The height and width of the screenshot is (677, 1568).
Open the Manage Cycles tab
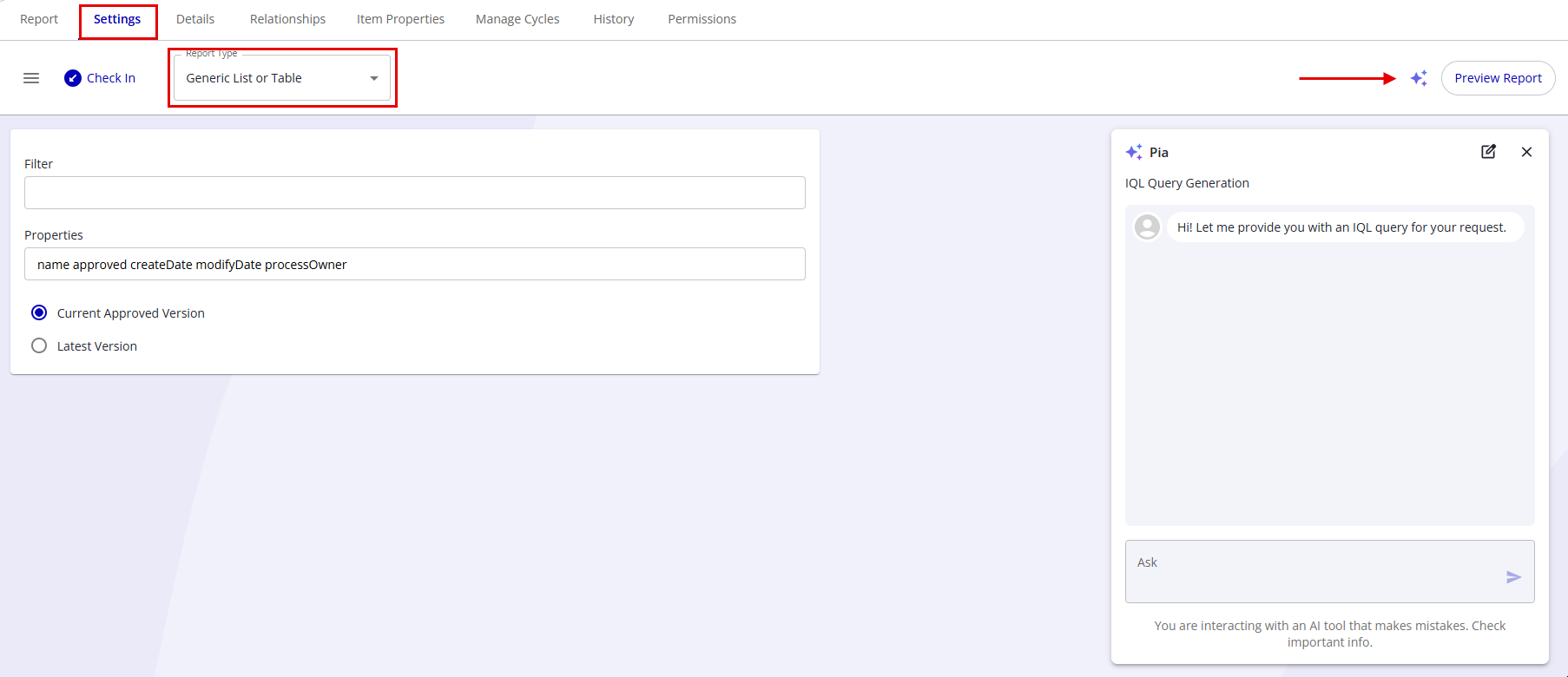click(517, 19)
